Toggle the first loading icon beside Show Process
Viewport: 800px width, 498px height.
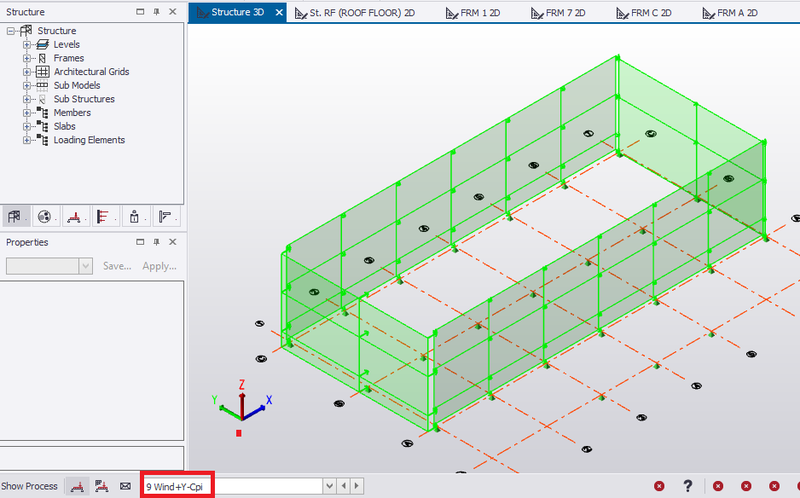pyautogui.click(x=78, y=486)
